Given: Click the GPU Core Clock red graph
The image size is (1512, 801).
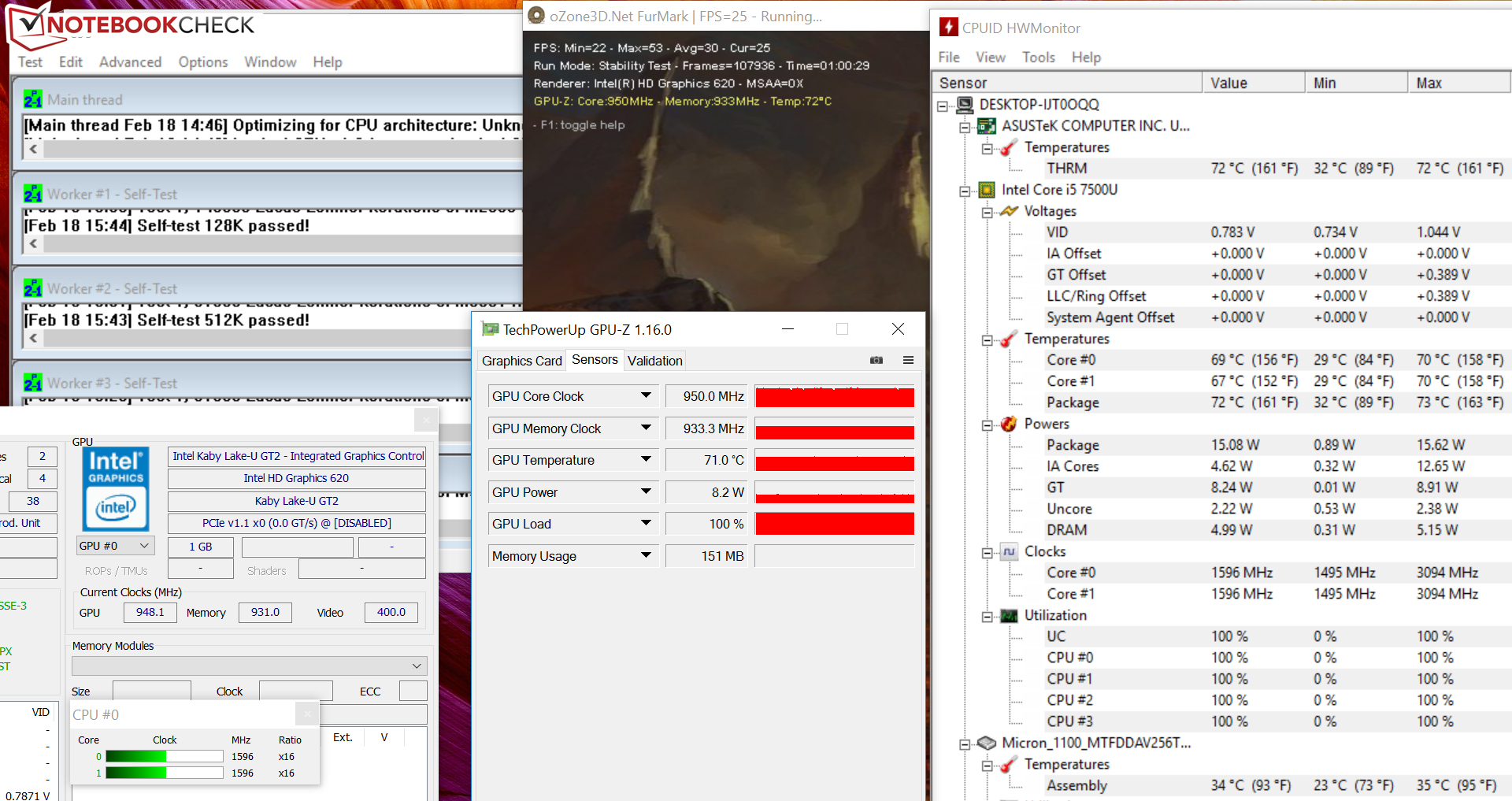Looking at the screenshot, I should pyautogui.click(x=835, y=396).
